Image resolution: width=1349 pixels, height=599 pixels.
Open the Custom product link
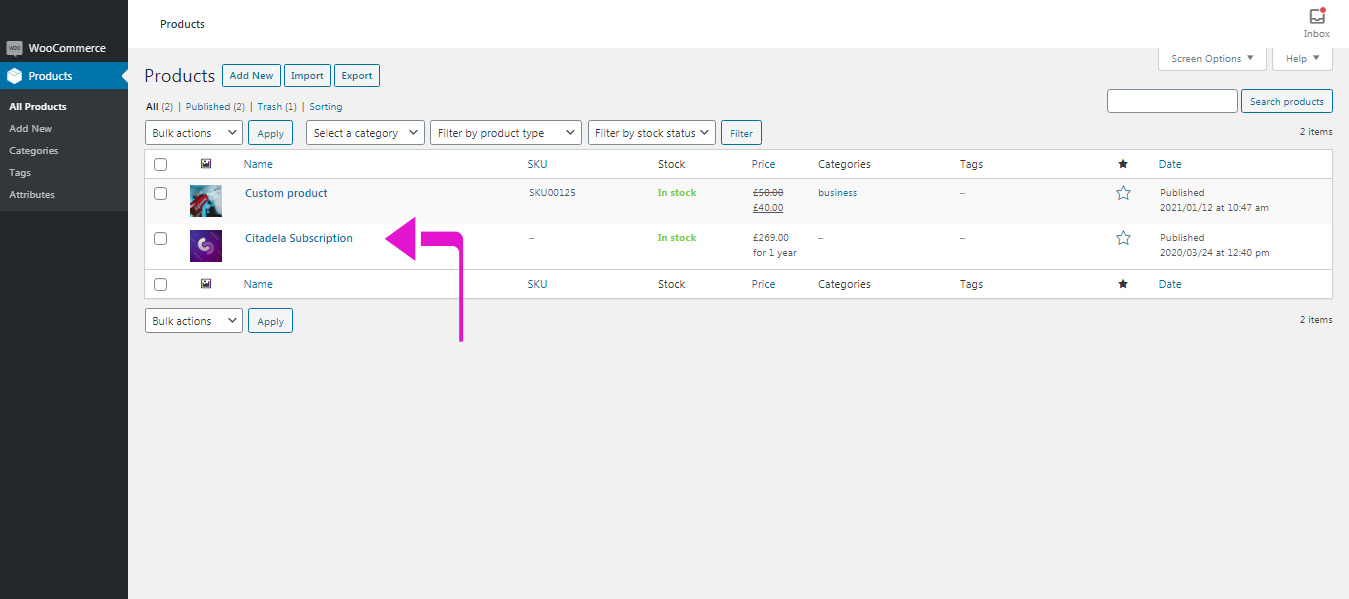286,193
